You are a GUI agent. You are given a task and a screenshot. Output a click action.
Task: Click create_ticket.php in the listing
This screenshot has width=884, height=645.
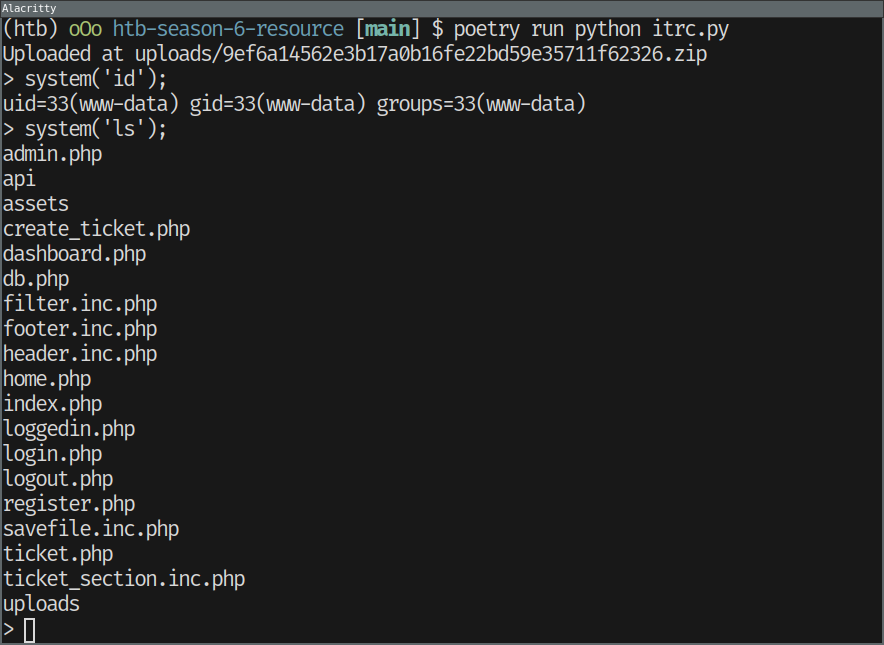96,229
